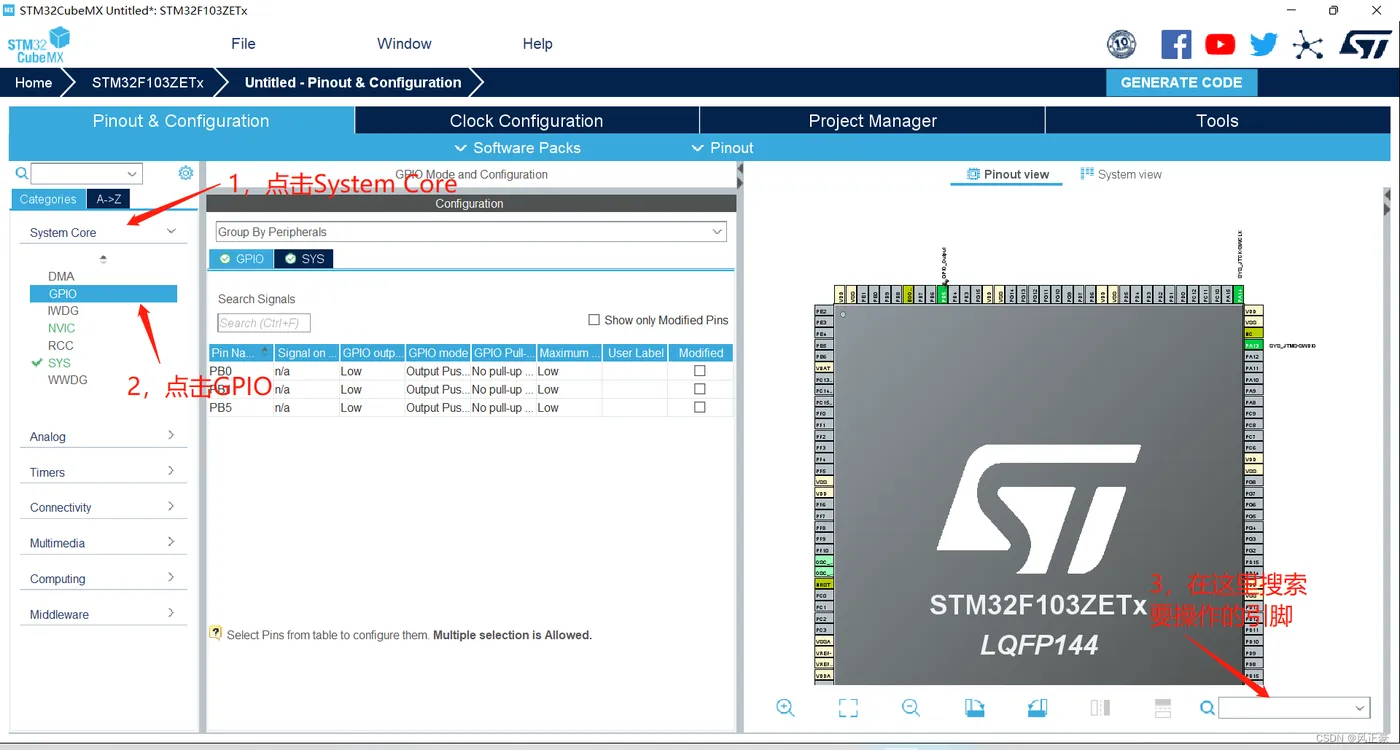Click the grid icon beside System view
This screenshot has height=750, width=1400.
pos(1087,174)
